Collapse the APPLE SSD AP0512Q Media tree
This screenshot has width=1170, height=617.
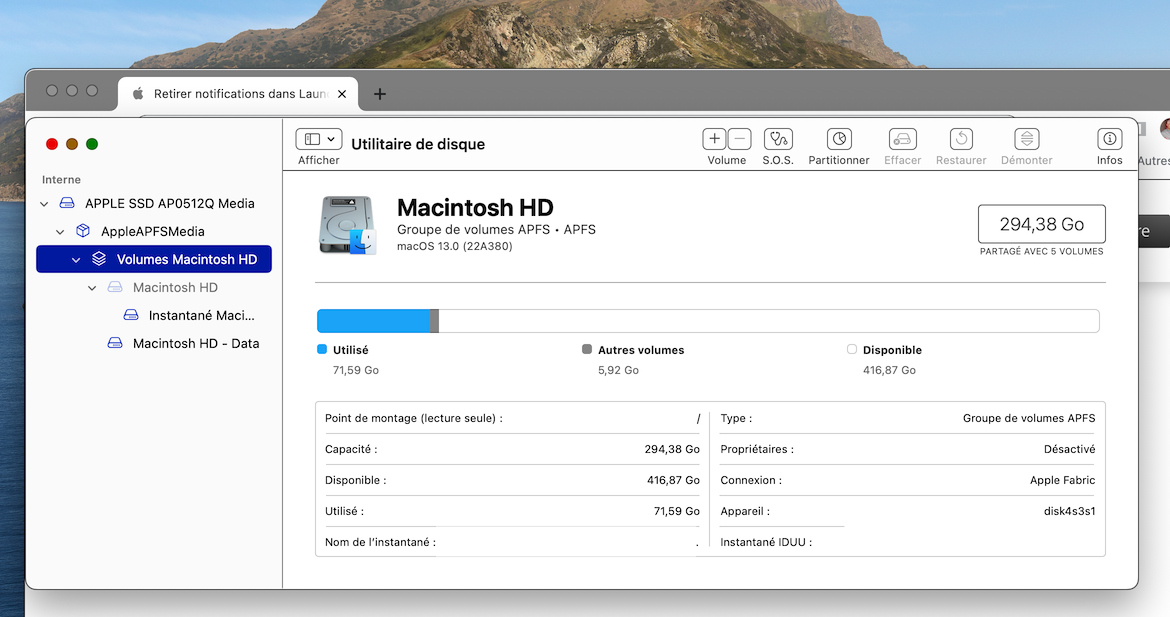pos(44,204)
